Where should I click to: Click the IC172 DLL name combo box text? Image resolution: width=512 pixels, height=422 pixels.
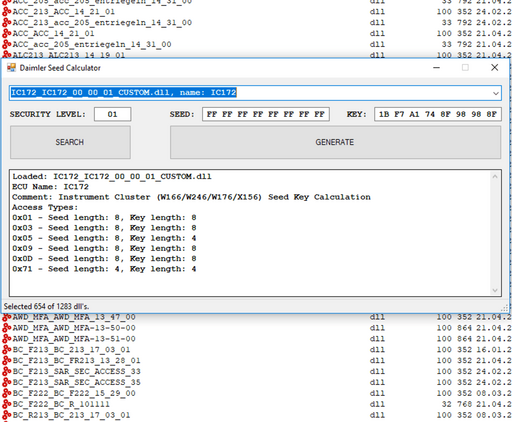click(124, 93)
